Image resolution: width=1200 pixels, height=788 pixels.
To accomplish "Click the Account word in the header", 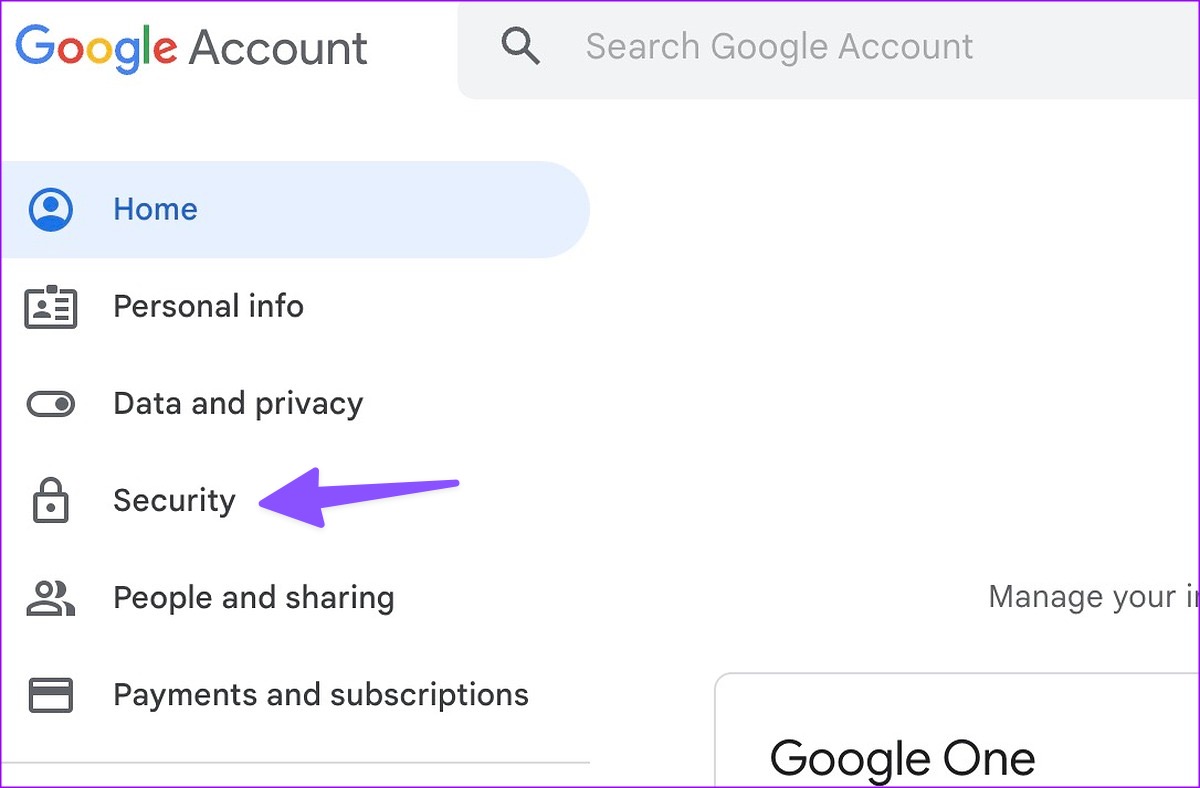I will (278, 47).
